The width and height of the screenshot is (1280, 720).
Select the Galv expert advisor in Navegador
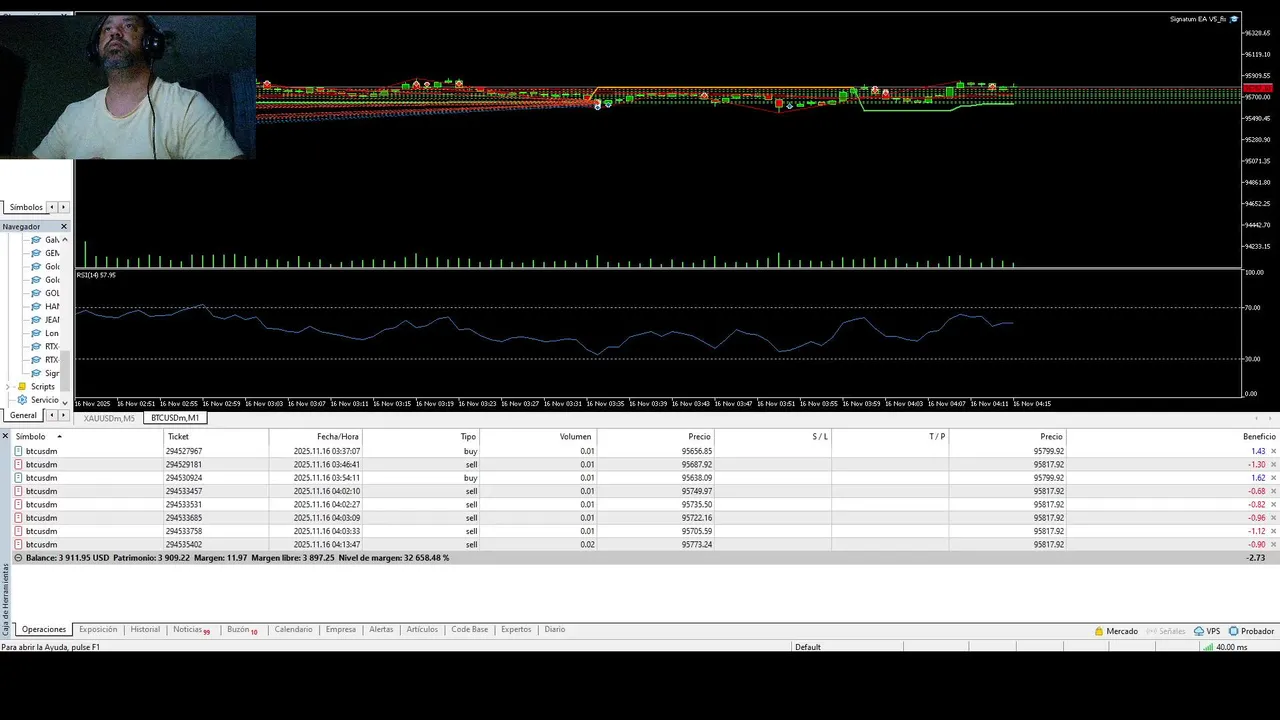[46, 240]
